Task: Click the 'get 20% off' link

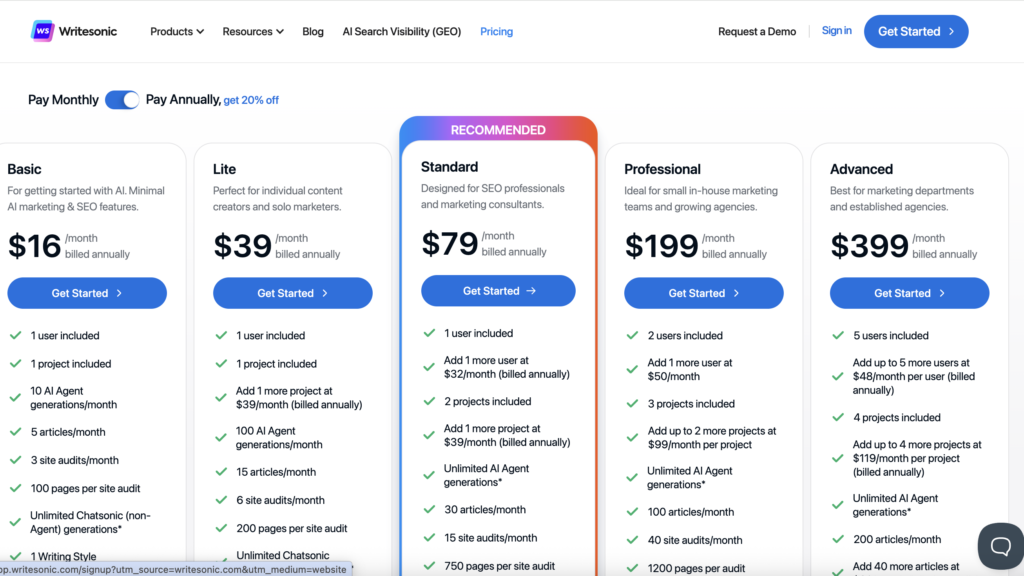Action: (x=250, y=100)
